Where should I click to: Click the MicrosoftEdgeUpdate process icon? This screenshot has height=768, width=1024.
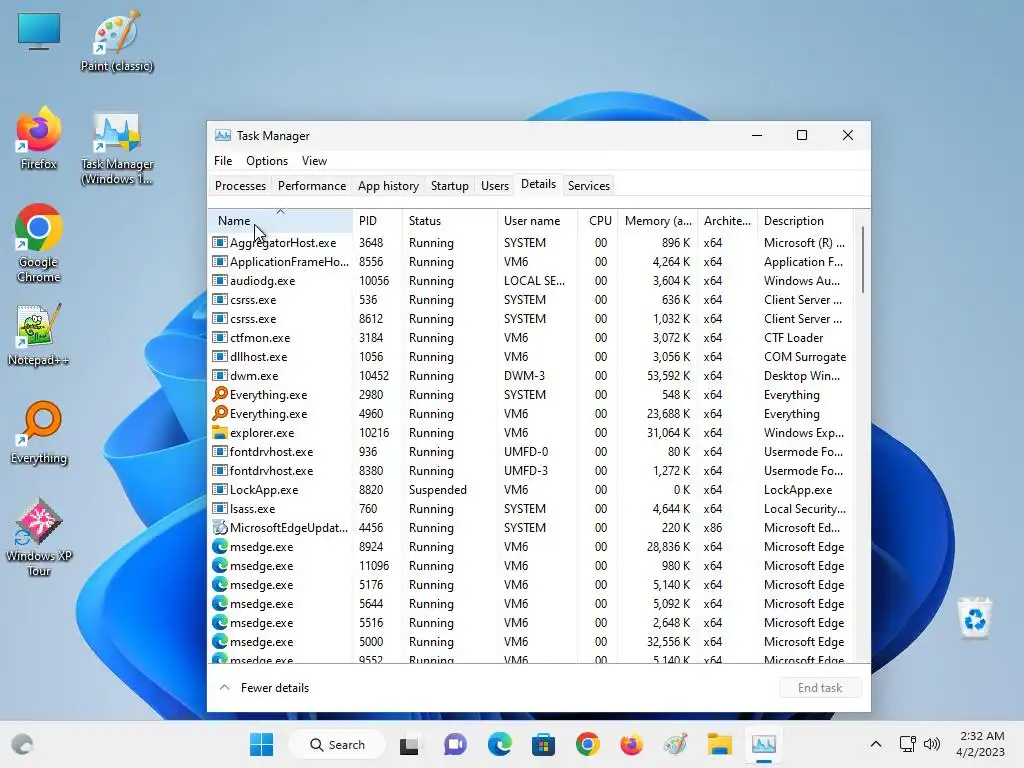pos(219,528)
